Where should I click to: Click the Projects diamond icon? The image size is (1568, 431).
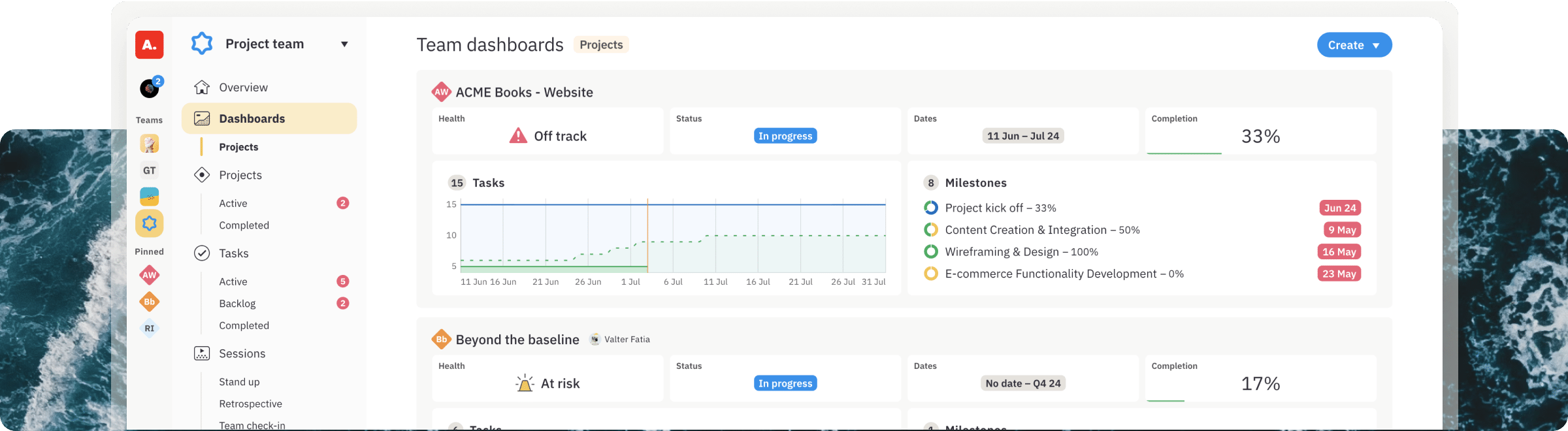click(202, 175)
